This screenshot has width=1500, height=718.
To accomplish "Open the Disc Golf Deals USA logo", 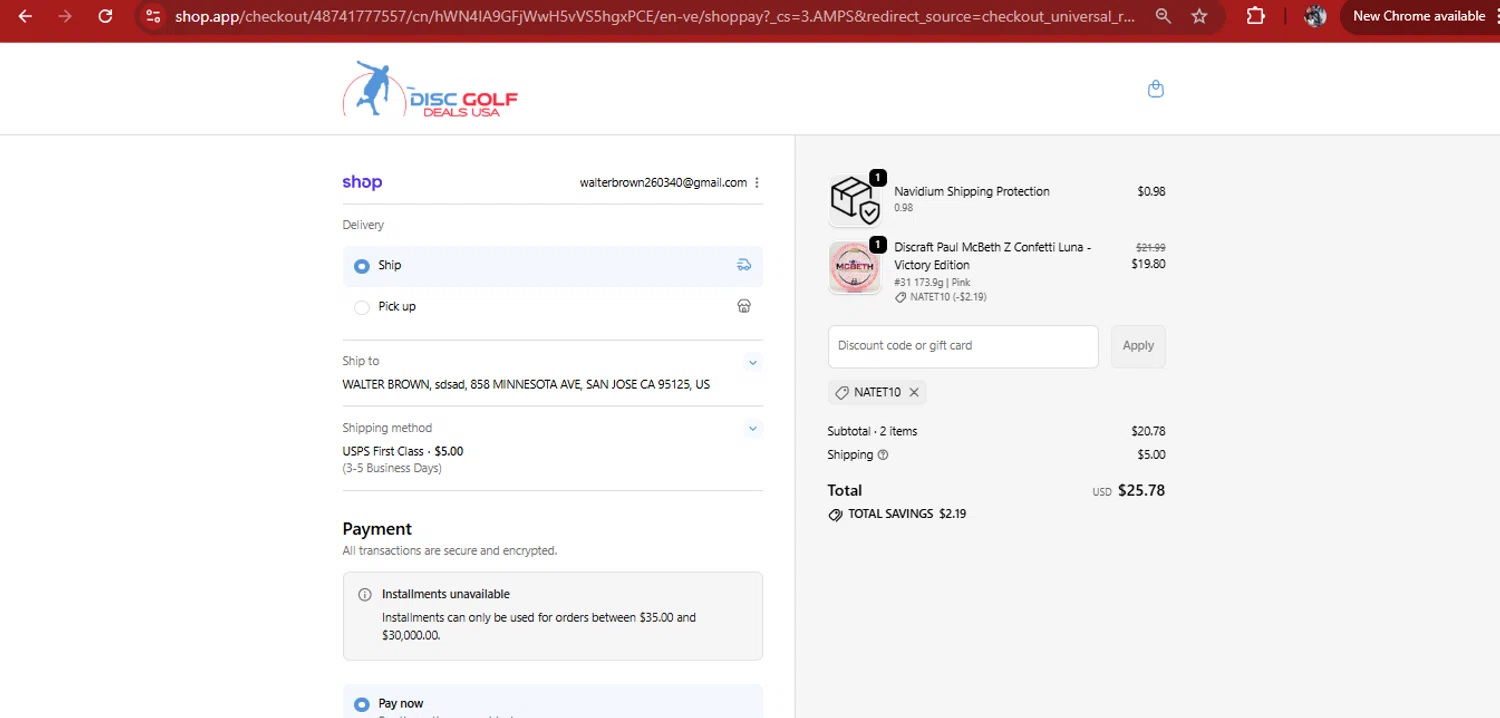I will pos(430,88).
